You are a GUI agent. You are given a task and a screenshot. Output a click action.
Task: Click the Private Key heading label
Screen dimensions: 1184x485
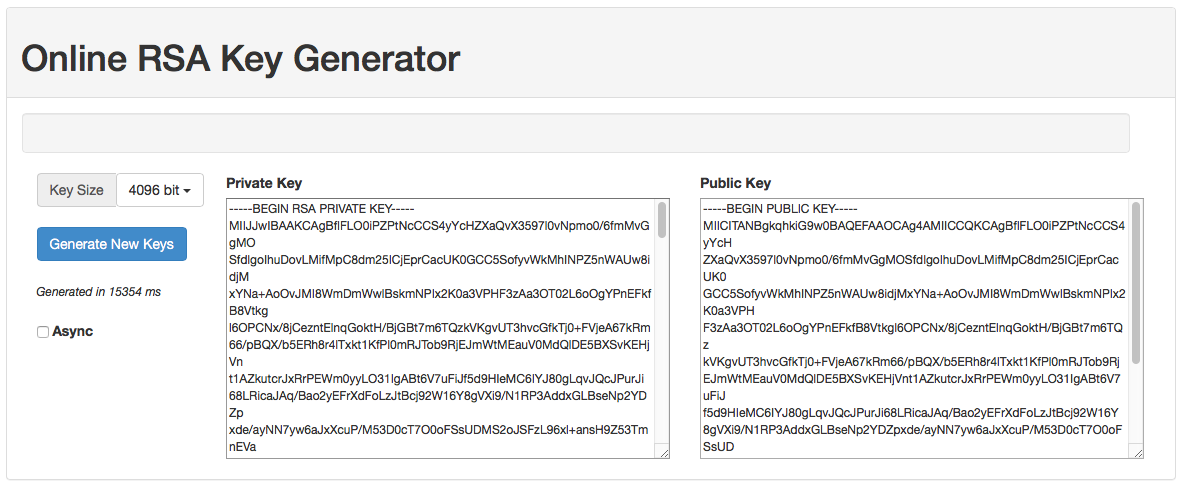pyautogui.click(x=264, y=183)
